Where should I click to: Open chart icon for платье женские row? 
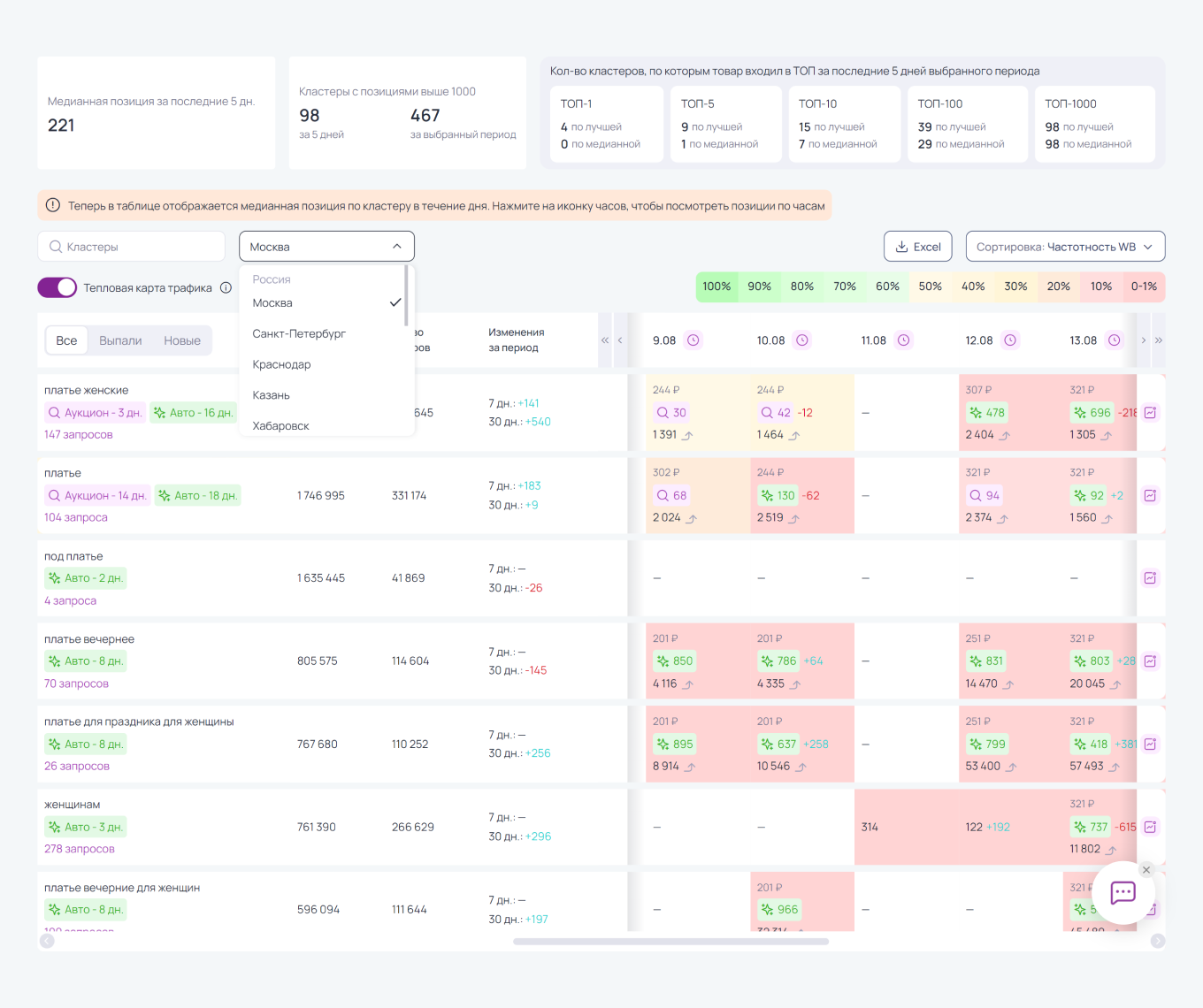[x=1150, y=413]
